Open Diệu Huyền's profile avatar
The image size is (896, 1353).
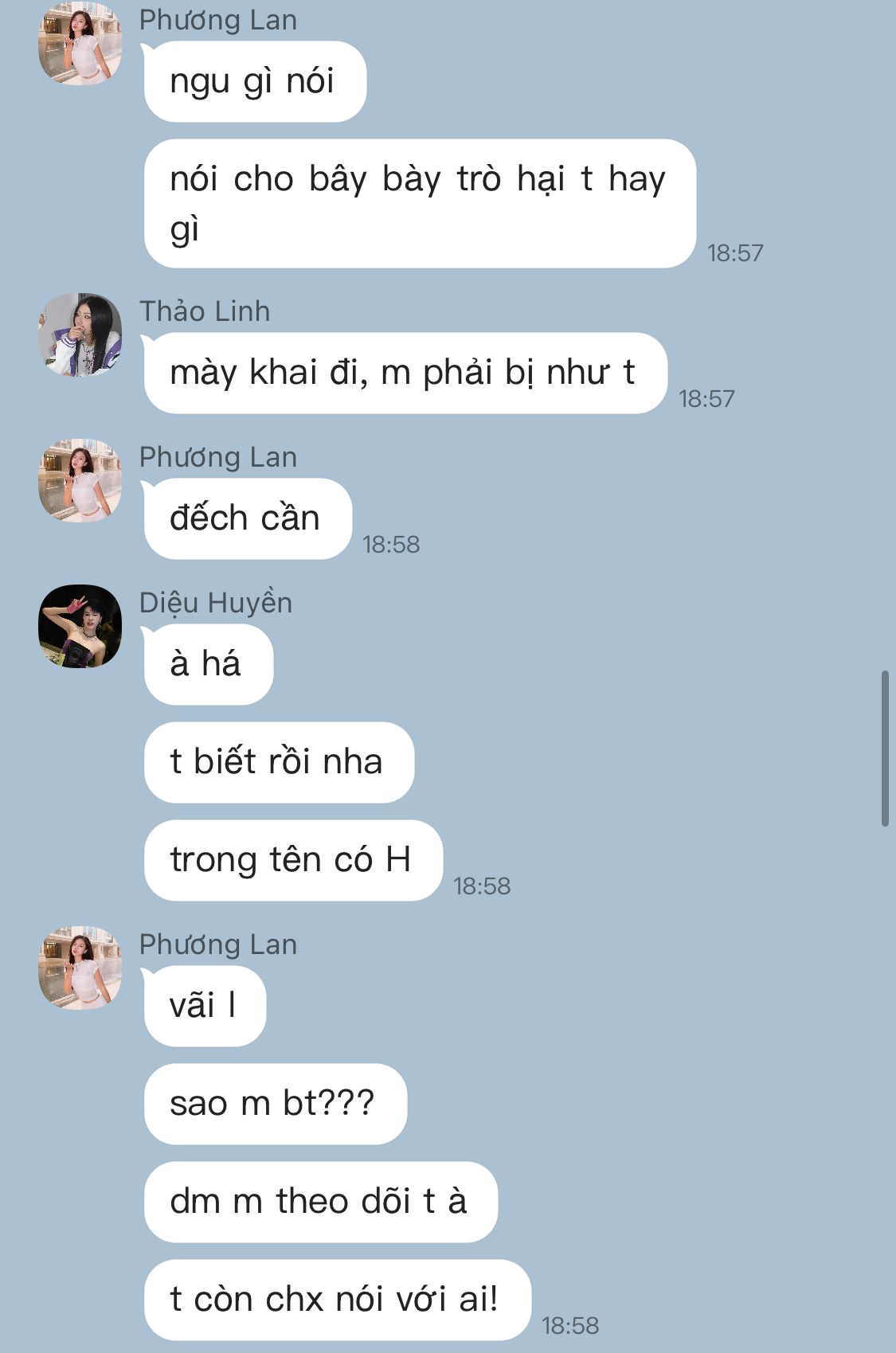(80, 626)
